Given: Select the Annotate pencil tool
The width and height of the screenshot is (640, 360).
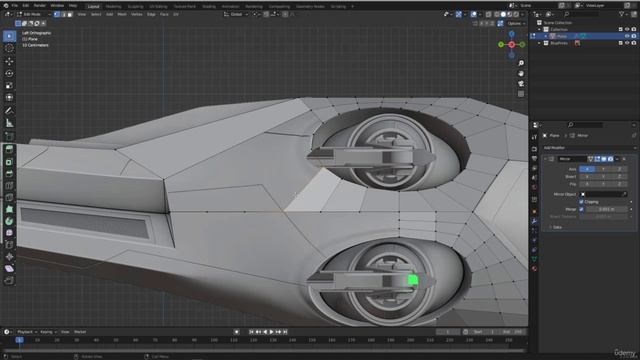Looking at the screenshot, I should [9, 111].
